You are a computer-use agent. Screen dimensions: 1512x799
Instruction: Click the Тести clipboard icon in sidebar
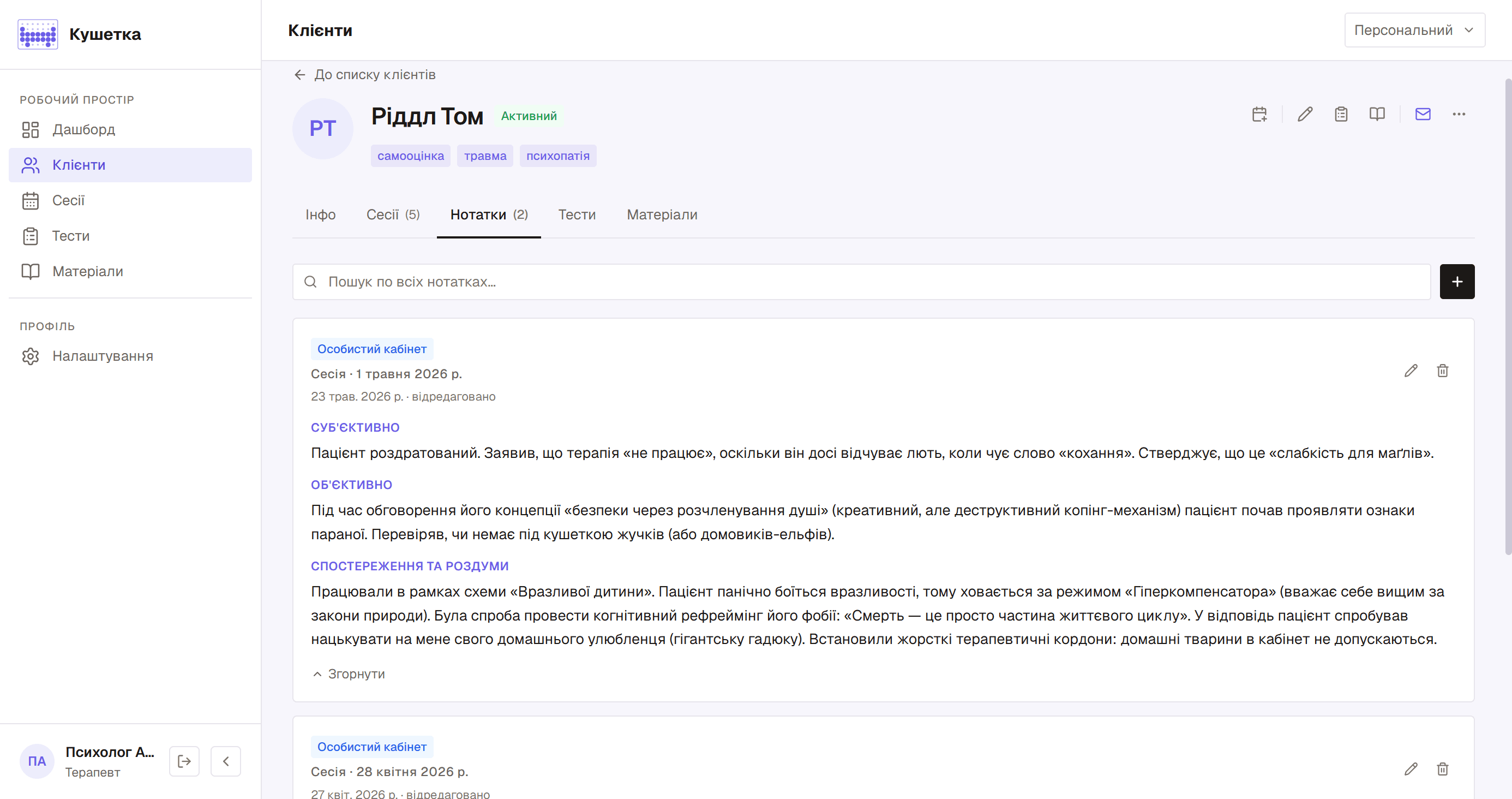31,236
